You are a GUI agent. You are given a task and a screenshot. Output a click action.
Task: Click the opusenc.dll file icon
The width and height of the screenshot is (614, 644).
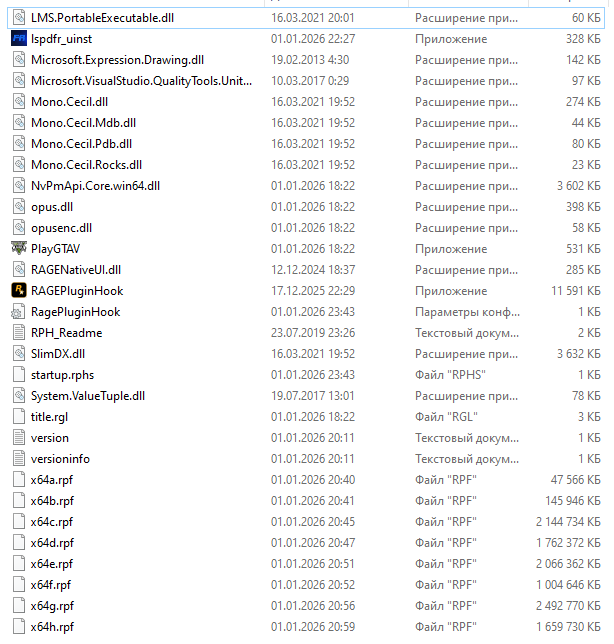coord(19,228)
